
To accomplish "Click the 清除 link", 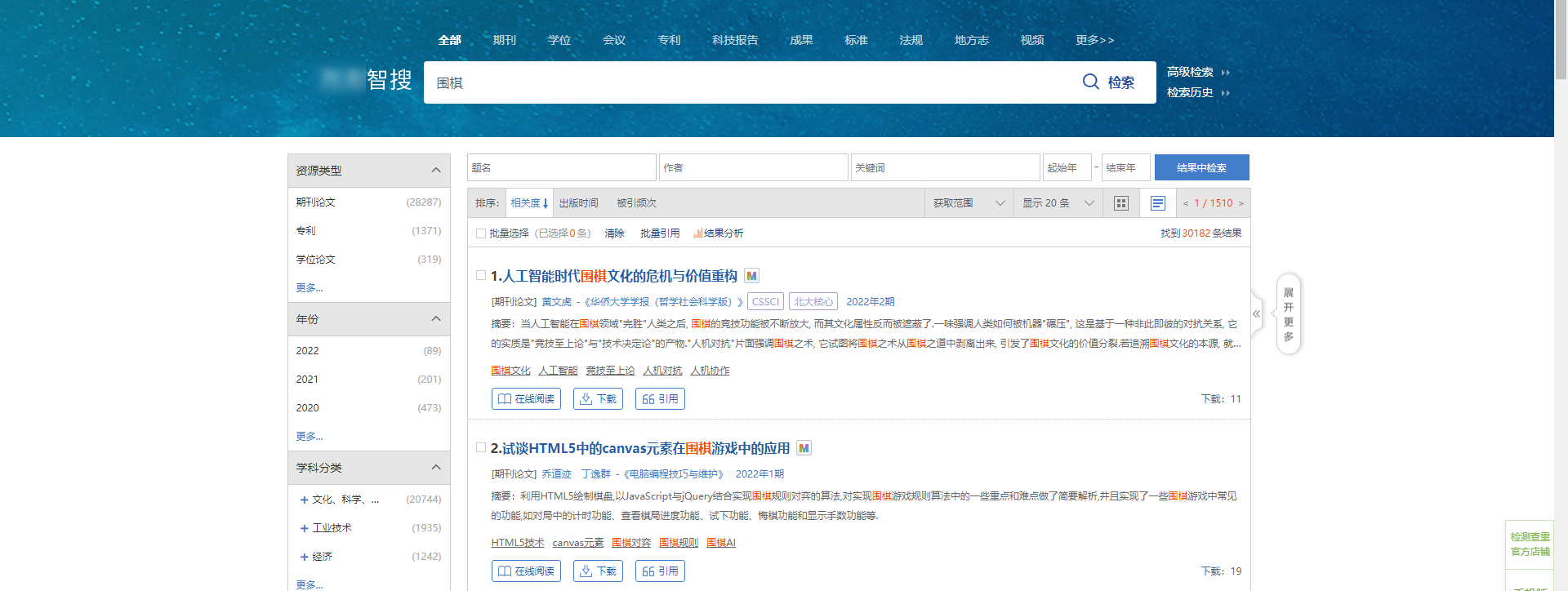I will (614, 233).
